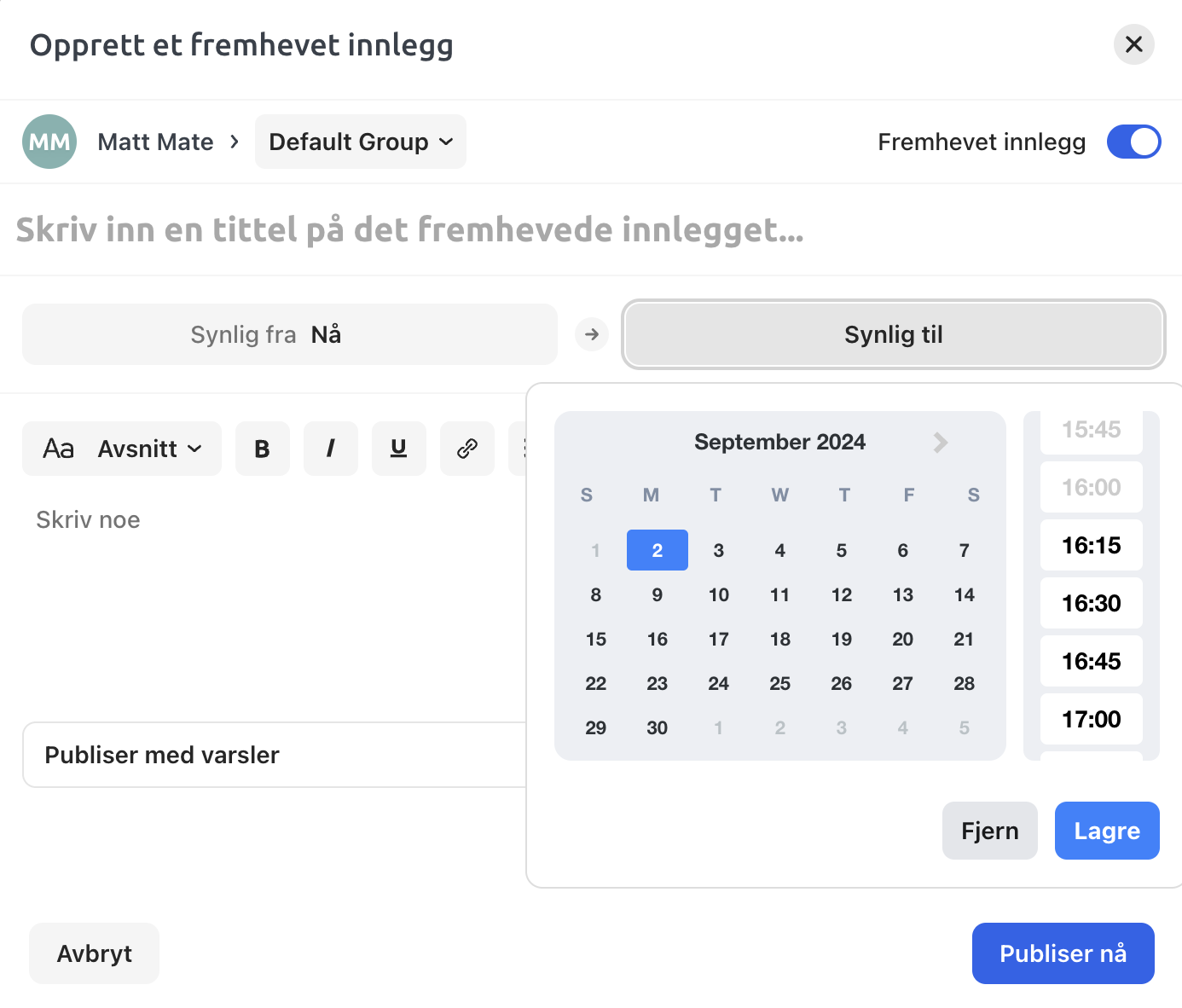1182x1008 pixels.
Task: Toggle bold text formatting
Action: (x=263, y=449)
